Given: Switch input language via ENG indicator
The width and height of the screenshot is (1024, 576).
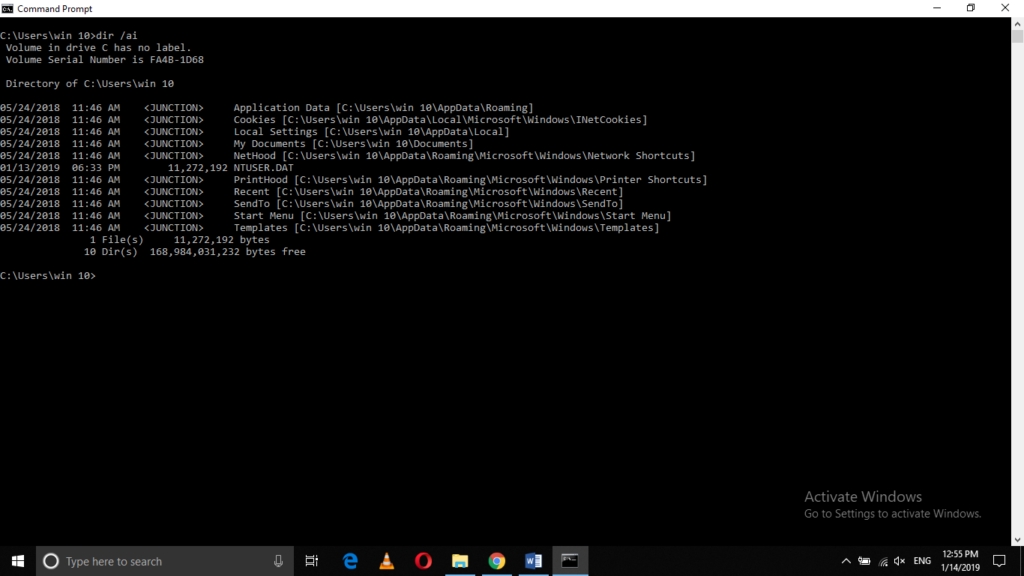Looking at the screenshot, I should (x=922, y=561).
